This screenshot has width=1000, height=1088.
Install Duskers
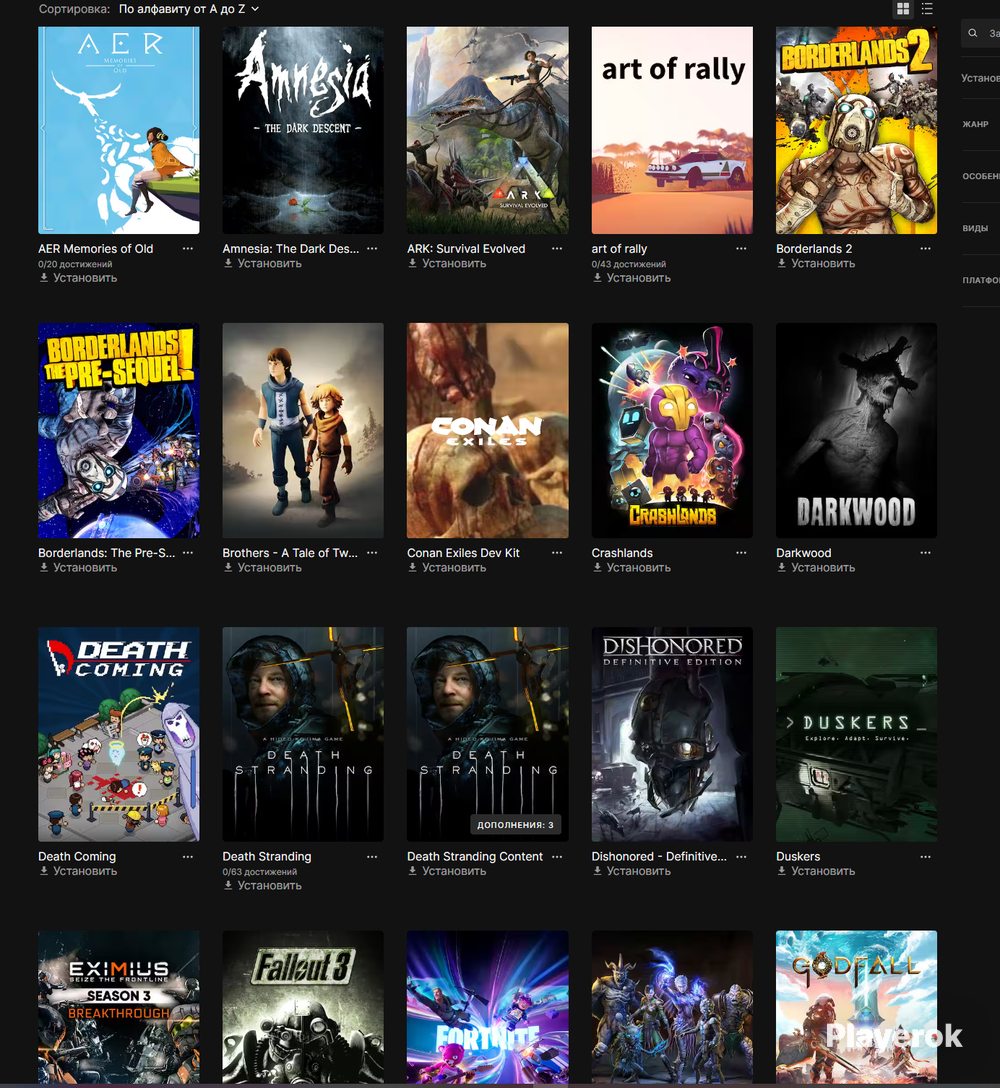(x=816, y=872)
